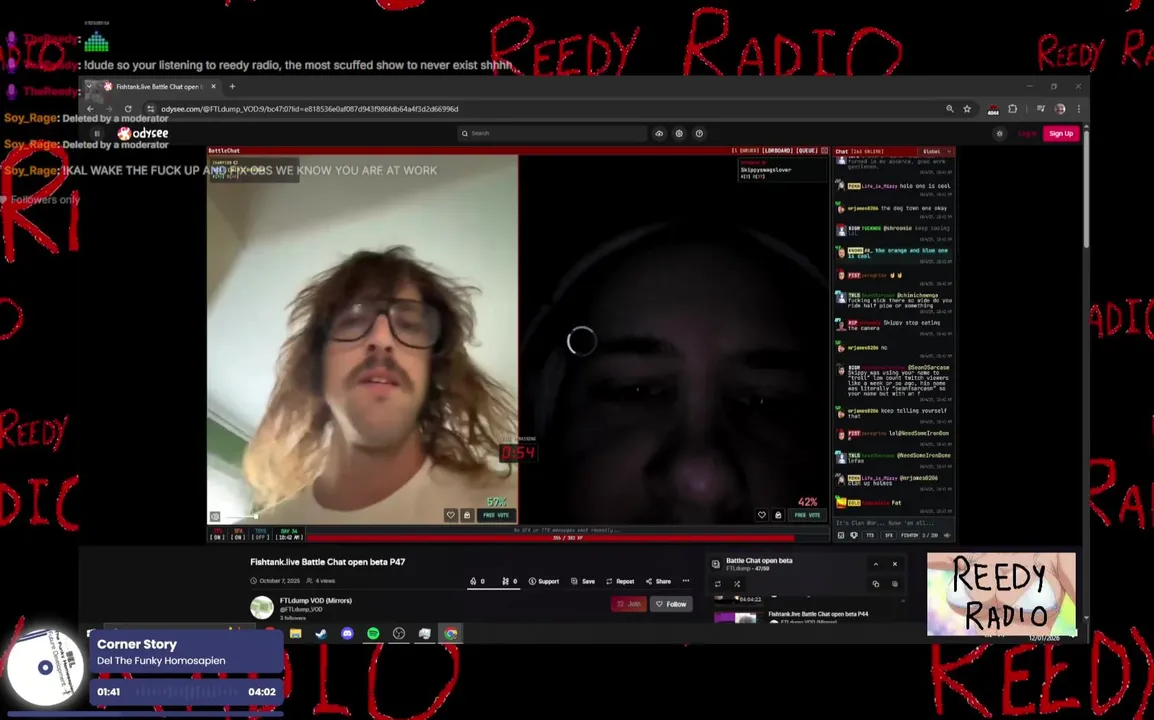Click the slime dislike reaction under the video
The height and width of the screenshot is (720, 1154).
click(x=509, y=581)
